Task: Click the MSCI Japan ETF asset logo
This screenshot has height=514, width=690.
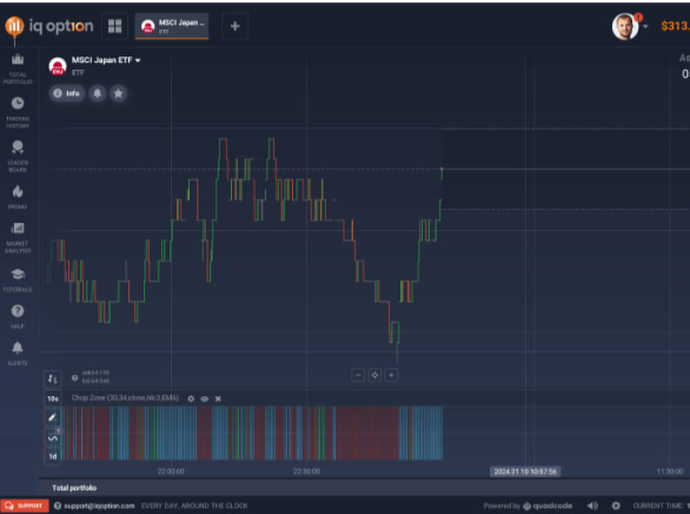Action: coord(57,66)
